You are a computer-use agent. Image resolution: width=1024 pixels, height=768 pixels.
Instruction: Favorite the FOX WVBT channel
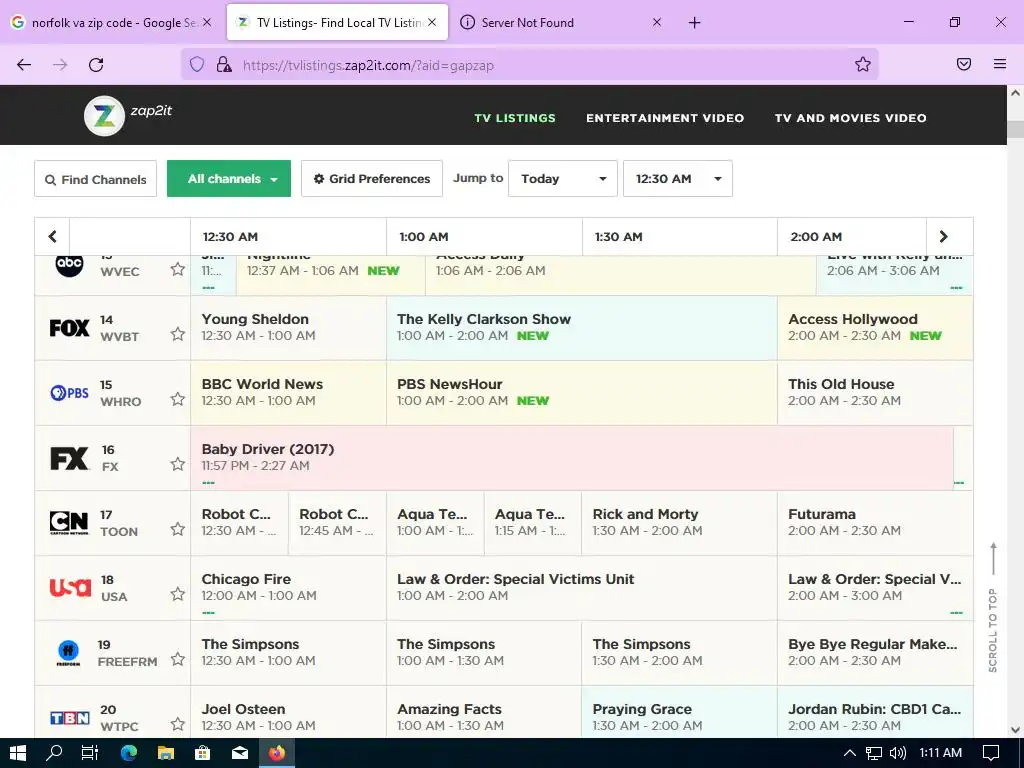coord(178,334)
